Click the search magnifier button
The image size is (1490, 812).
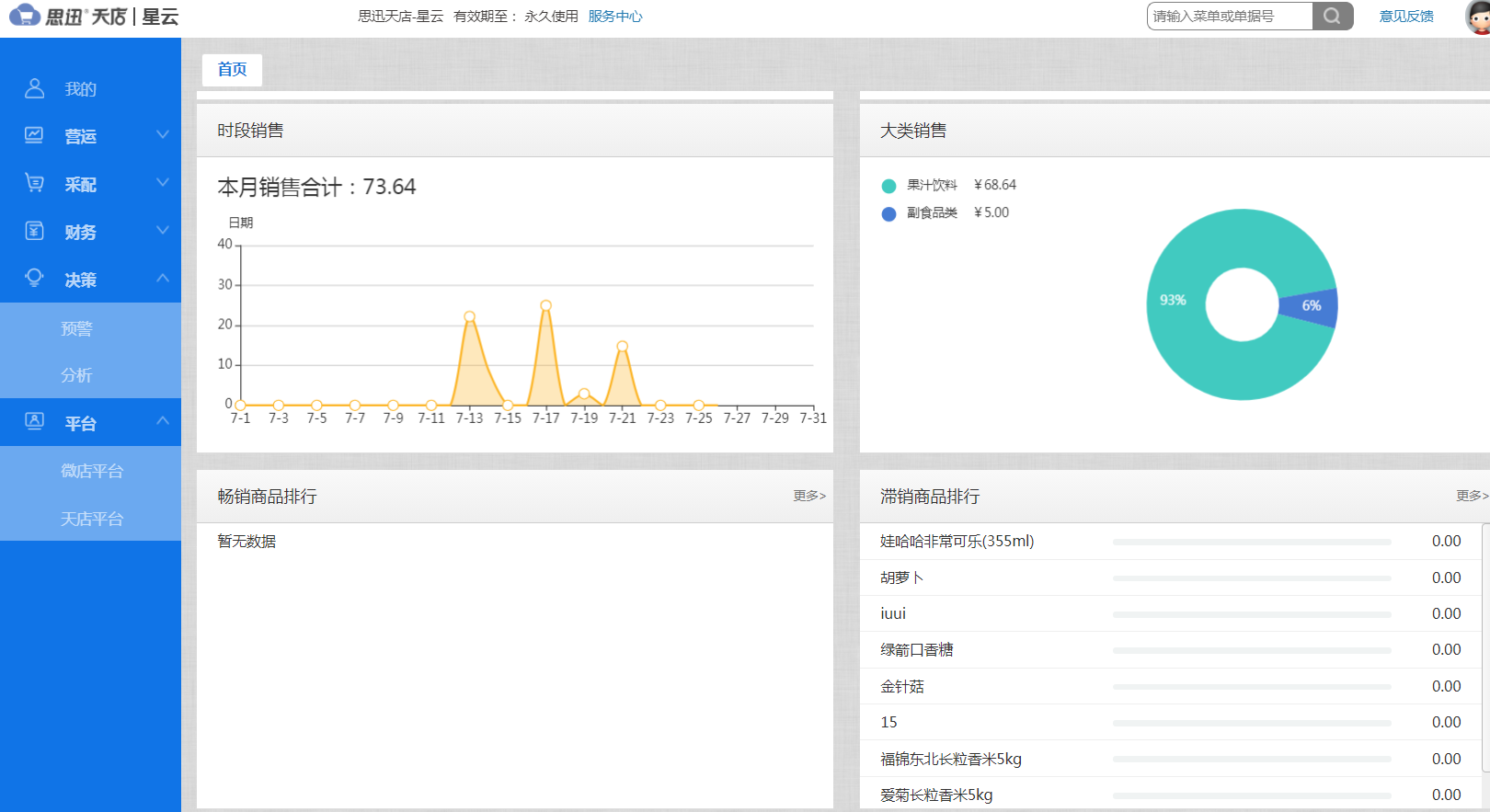pyautogui.click(x=1332, y=17)
